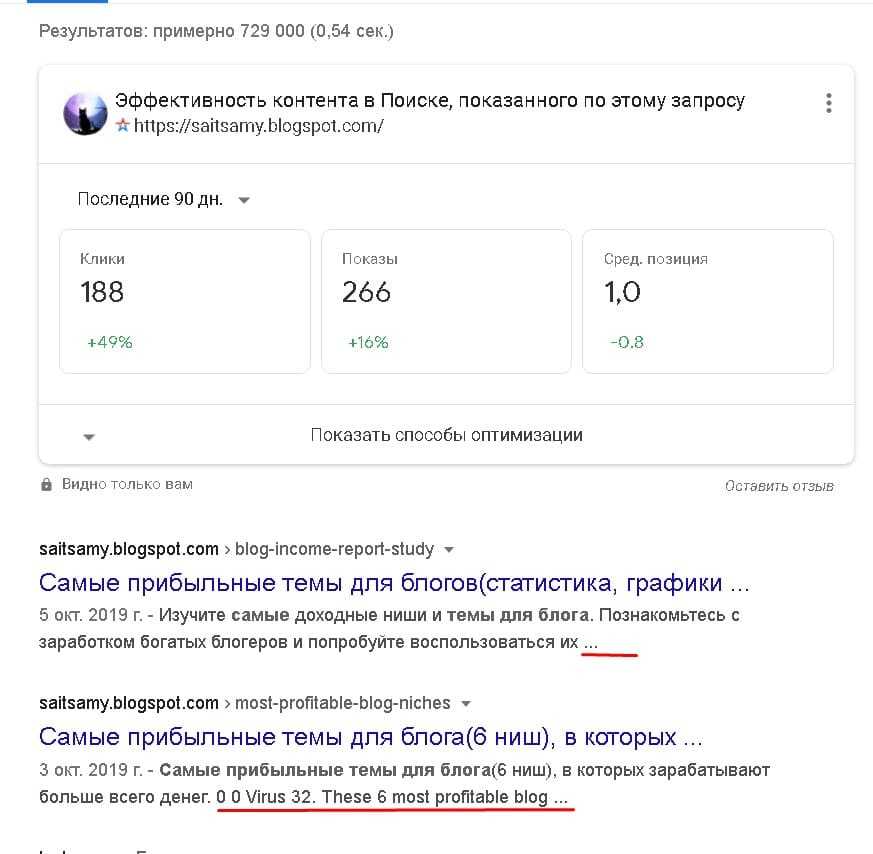Expand the optimization section using the chevron arrow
The width and height of the screenshot is (873, 854).
[x=90, y=437]
